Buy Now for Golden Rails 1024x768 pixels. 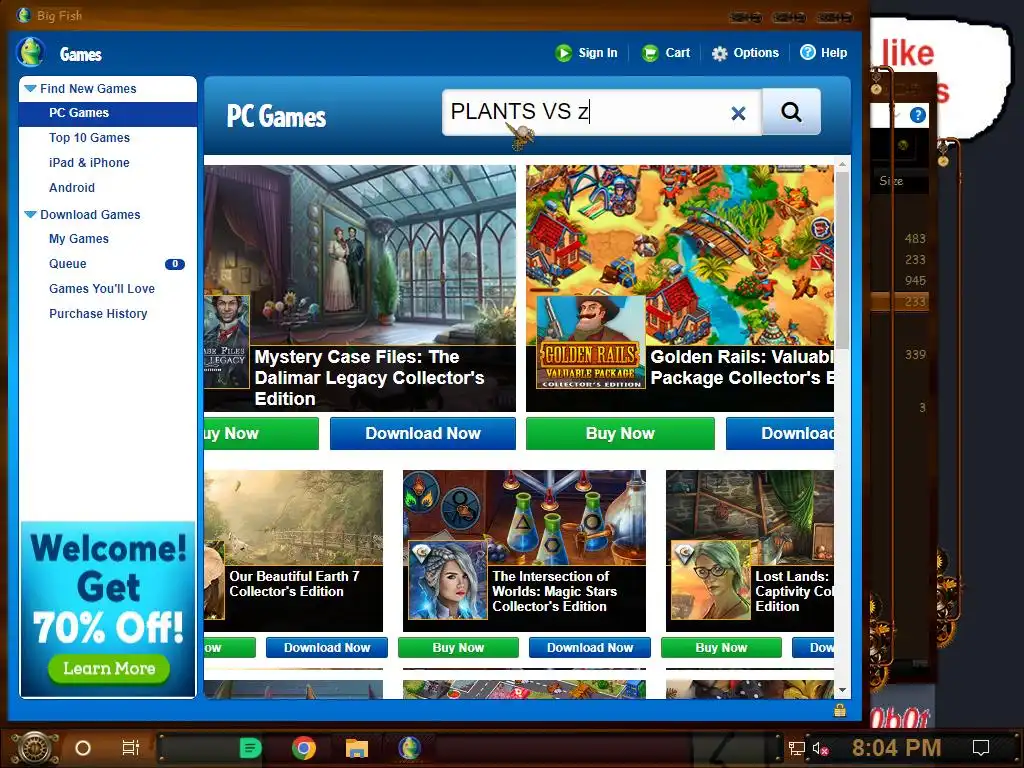pos(620,434)
